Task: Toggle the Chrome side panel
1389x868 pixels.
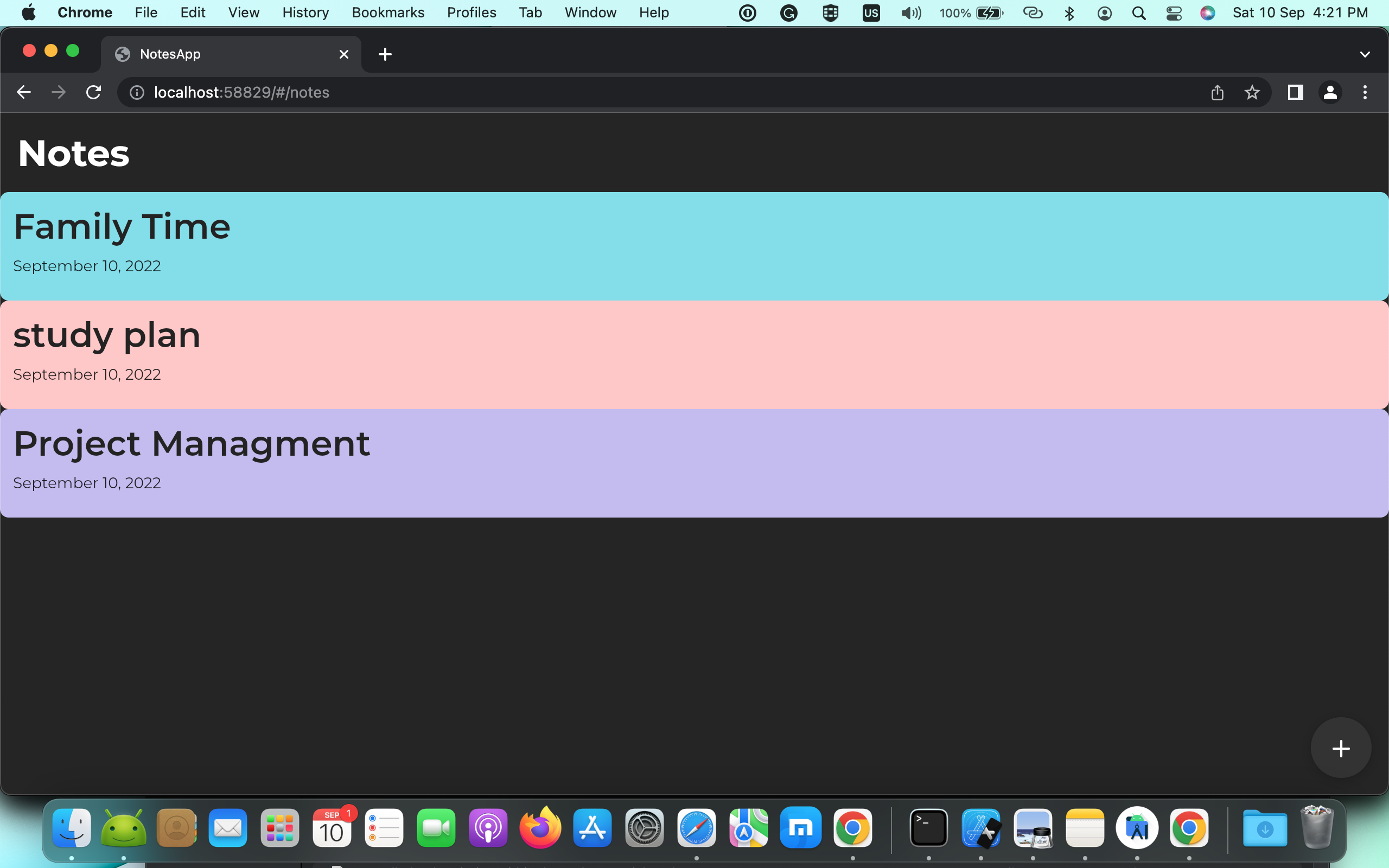Action: click(1295, 92)
